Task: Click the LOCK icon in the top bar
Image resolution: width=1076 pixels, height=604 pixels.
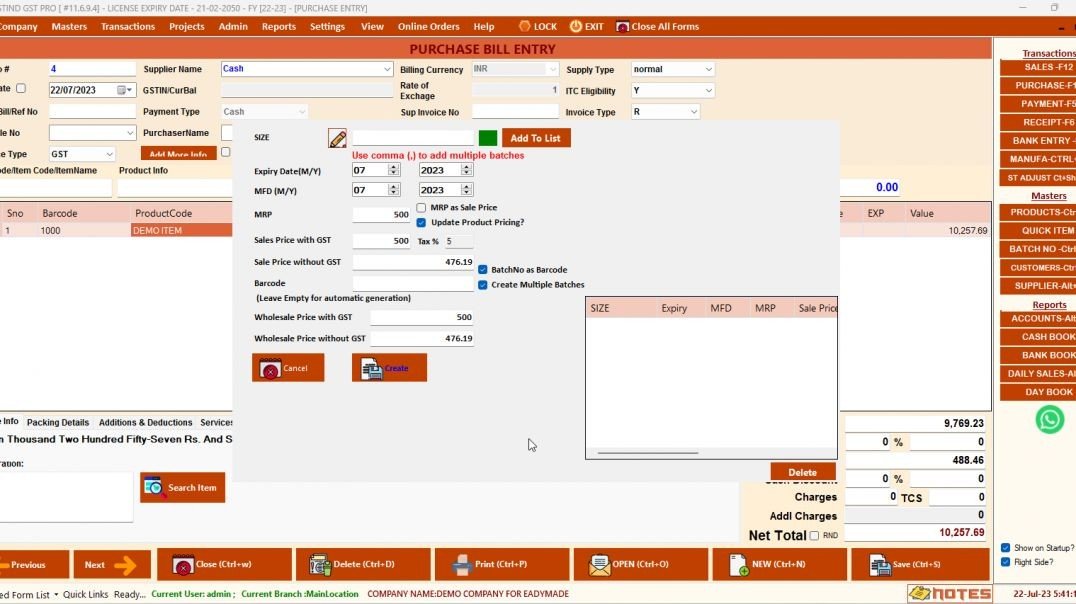Action: (522, 27)
